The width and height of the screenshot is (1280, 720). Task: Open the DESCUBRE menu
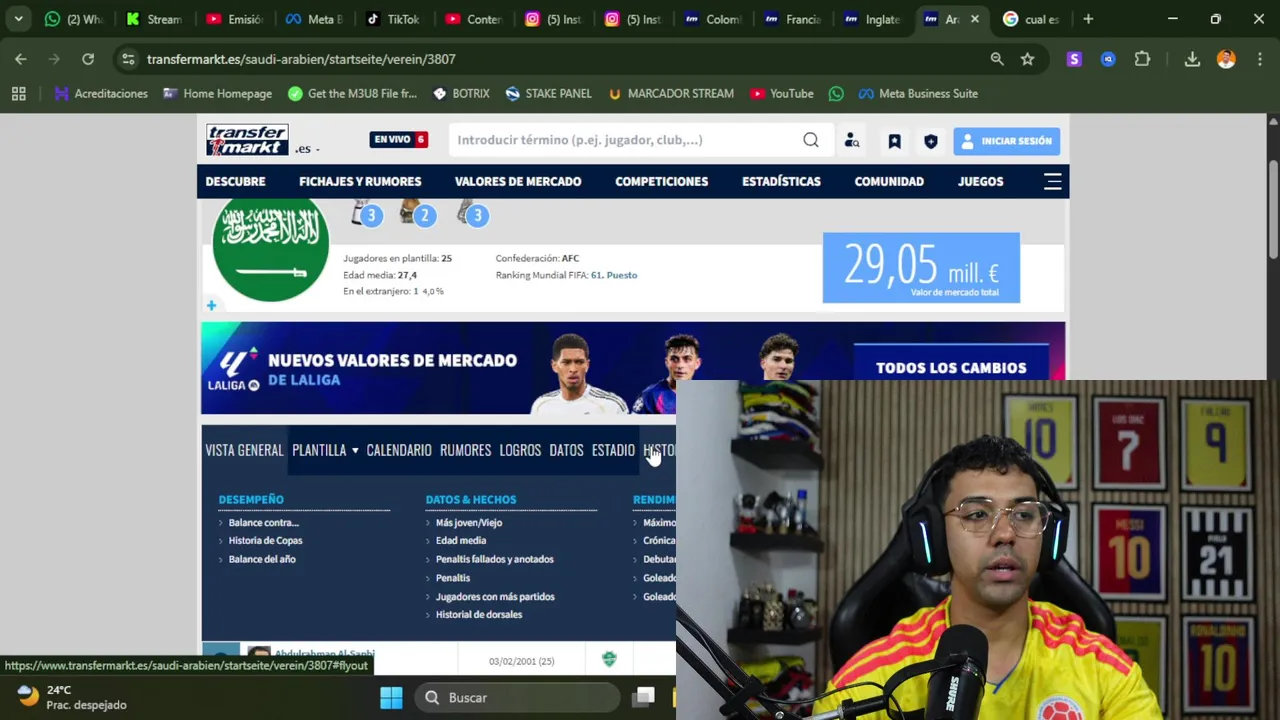point(235,181)
